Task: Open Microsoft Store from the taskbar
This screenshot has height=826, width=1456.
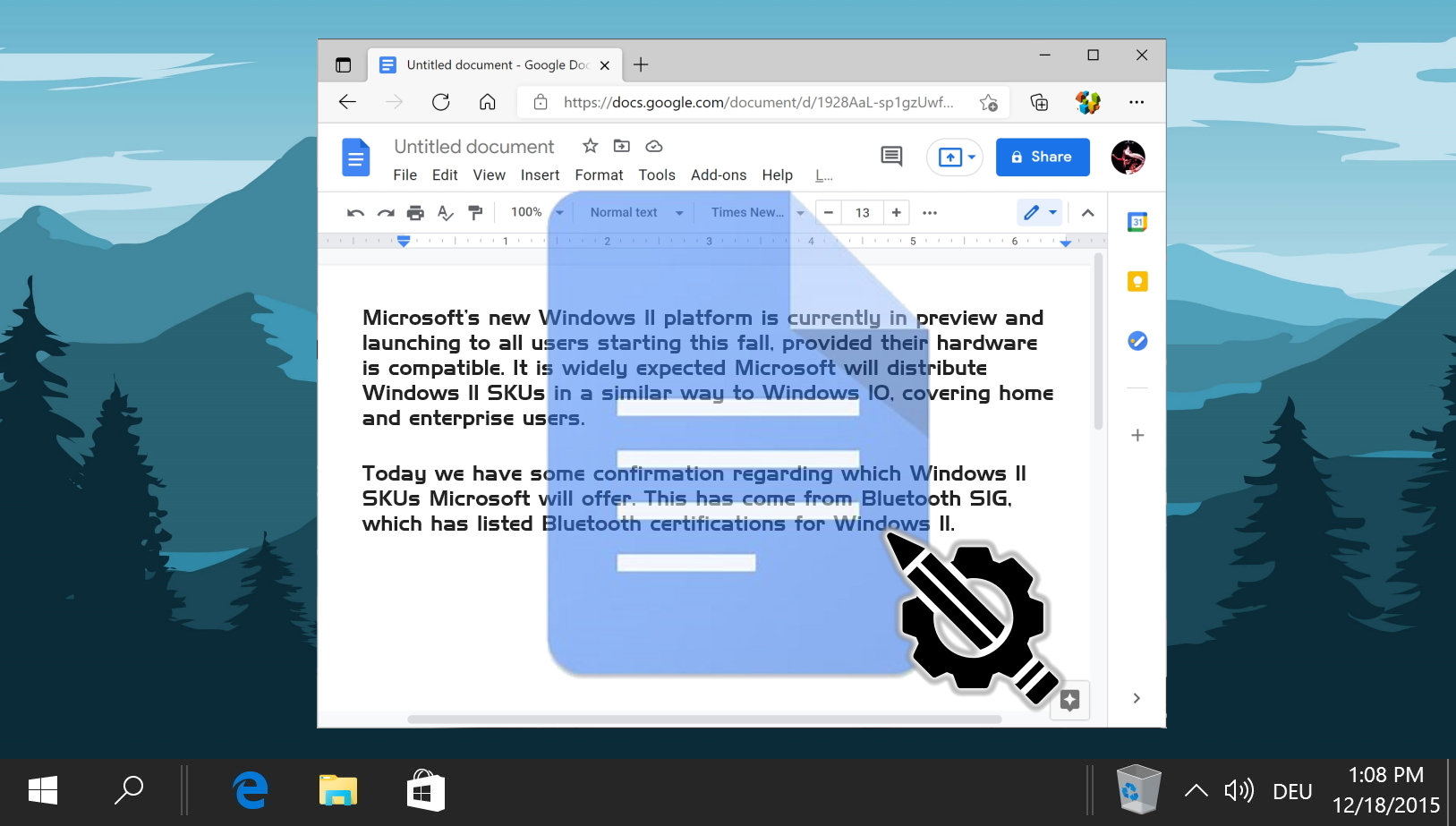Action: 426,790
